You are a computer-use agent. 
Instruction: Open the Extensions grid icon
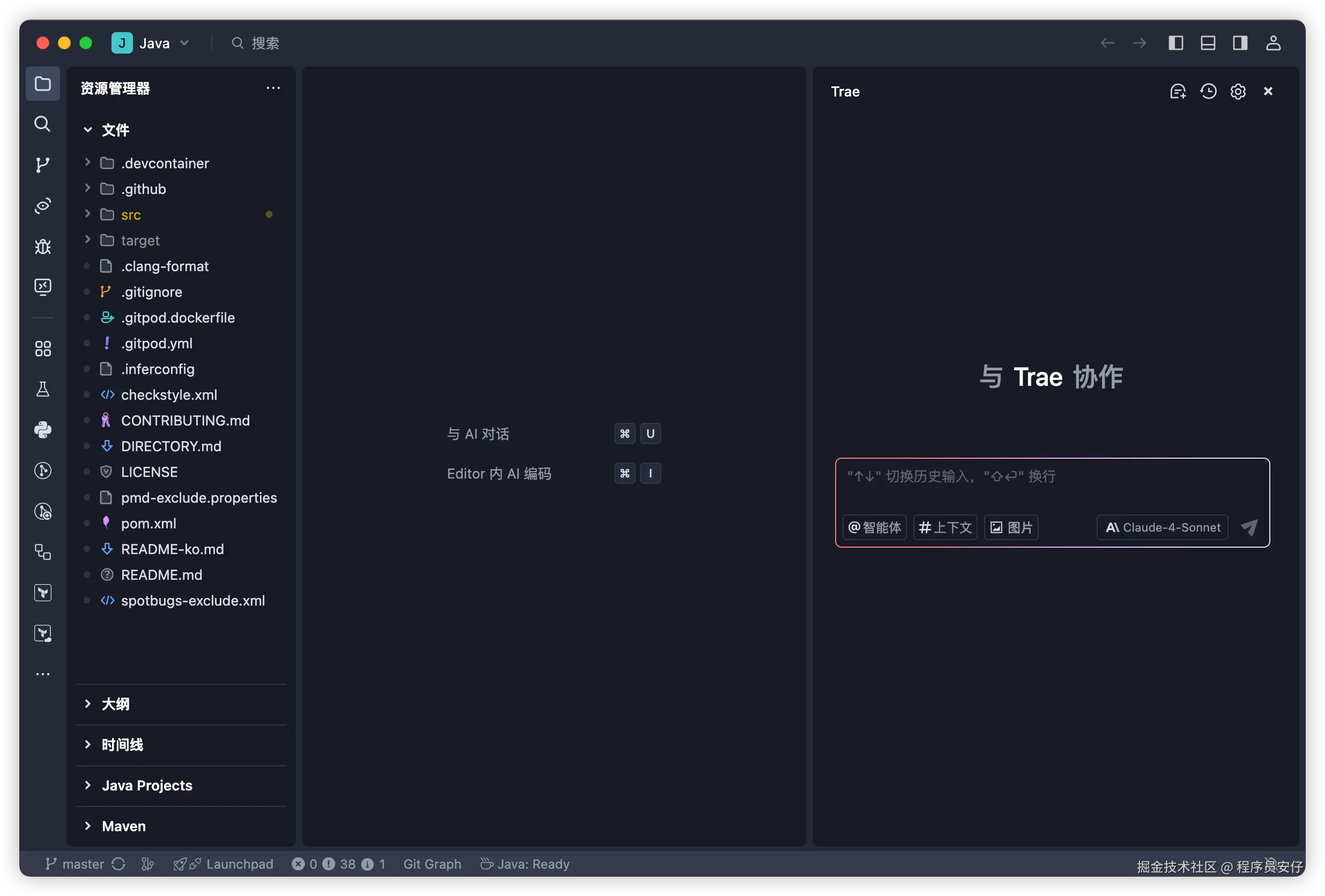pyautogui.click(x=43, y=348)
